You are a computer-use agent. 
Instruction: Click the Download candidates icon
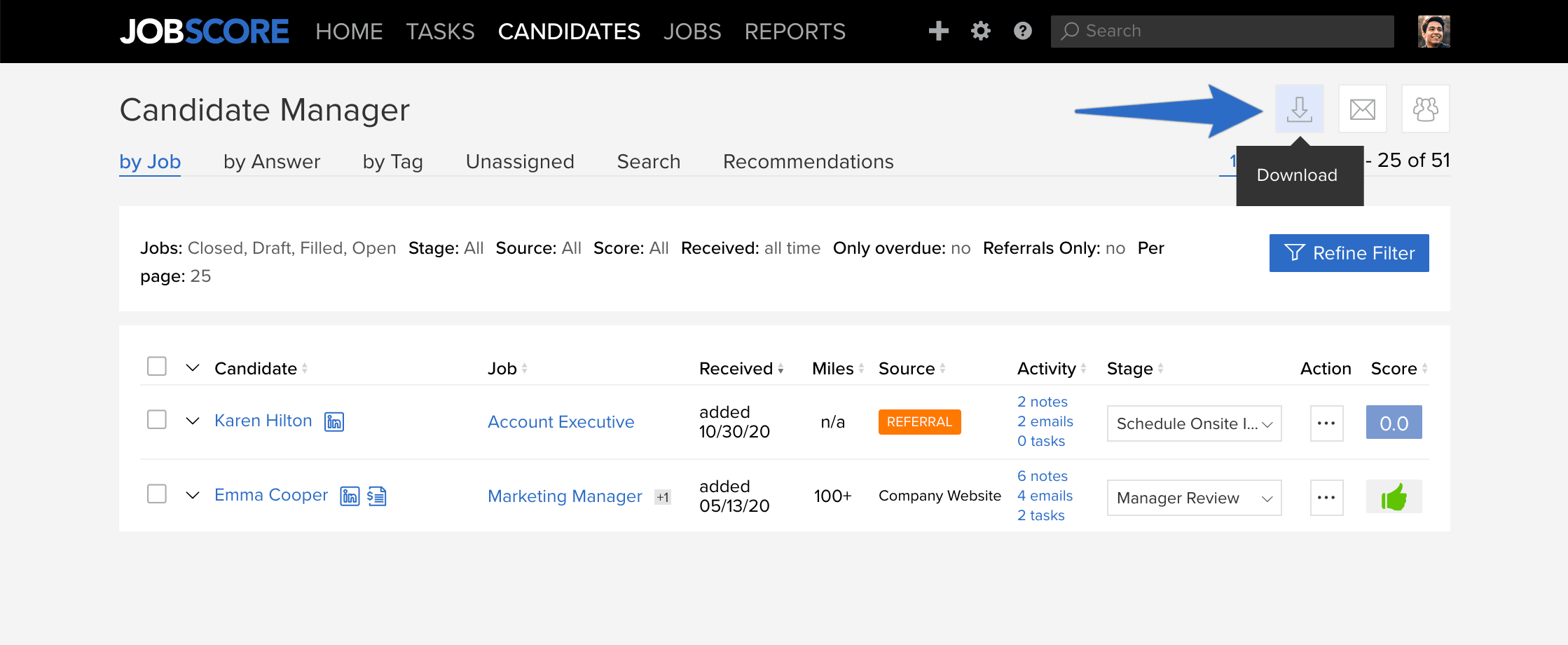1299,109
